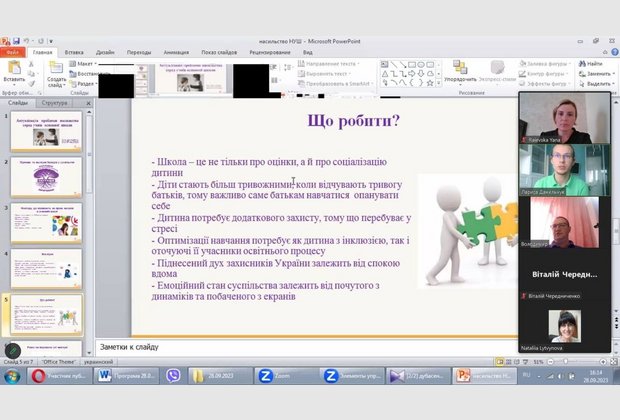This screenshot has height=420, width=620.
Task: Expand the Выделить selection dropdown
Action: pos(598,83)
